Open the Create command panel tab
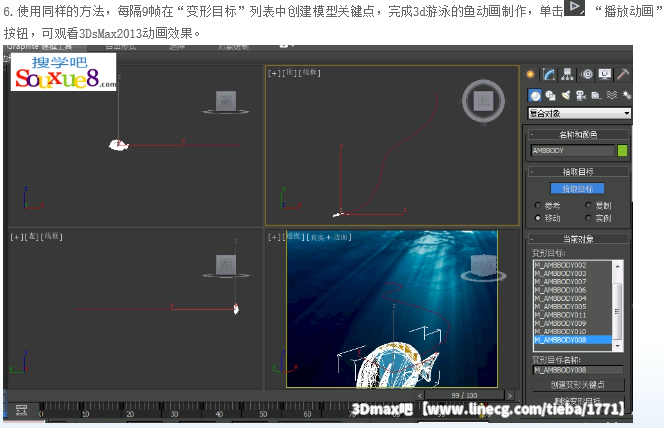Viewport: 664px width, 428px height. [531, 75]
